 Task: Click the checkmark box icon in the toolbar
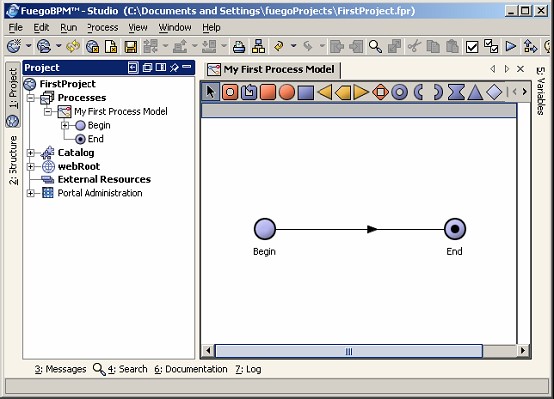pos(472,46)
